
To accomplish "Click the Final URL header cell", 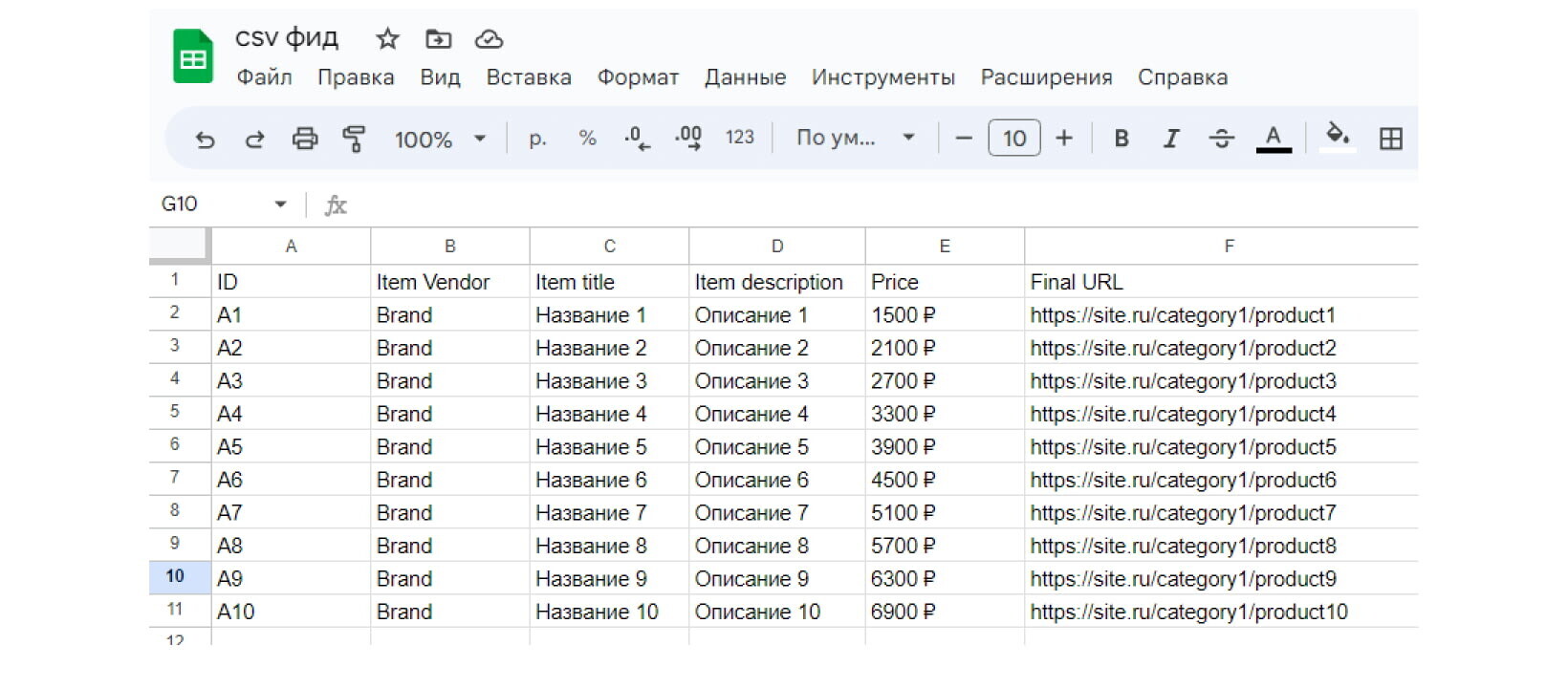I will click(x=1221, y=282).
